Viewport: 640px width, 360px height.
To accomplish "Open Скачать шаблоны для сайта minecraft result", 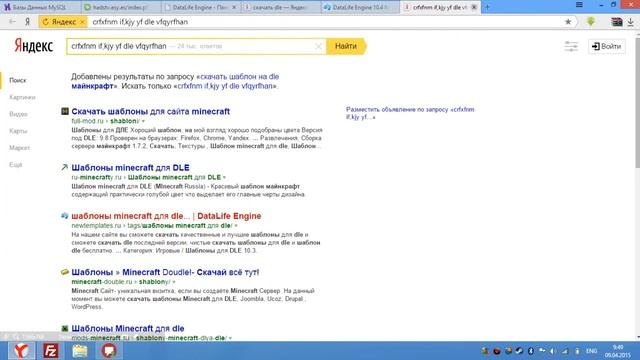I will 151,111.
